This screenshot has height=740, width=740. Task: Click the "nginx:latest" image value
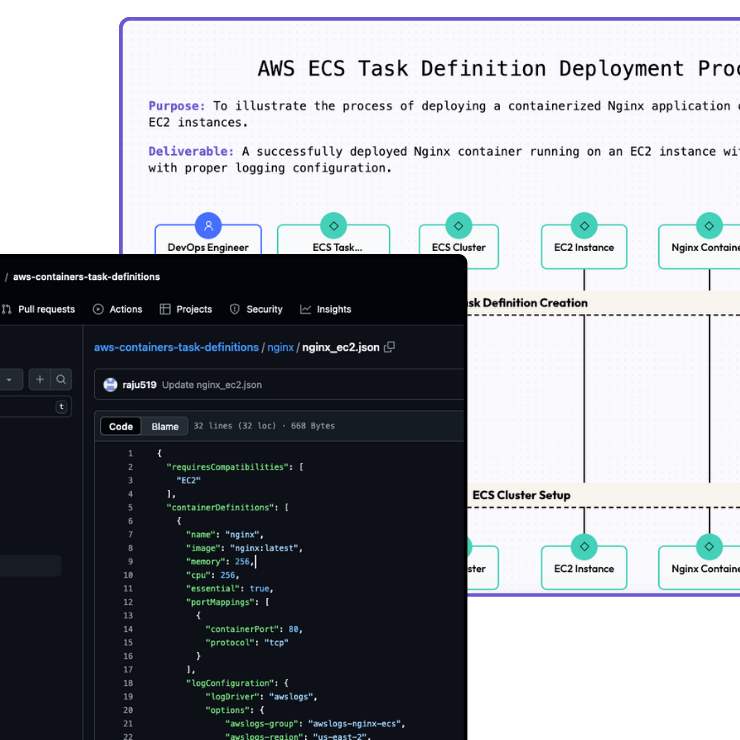point(264,548)
